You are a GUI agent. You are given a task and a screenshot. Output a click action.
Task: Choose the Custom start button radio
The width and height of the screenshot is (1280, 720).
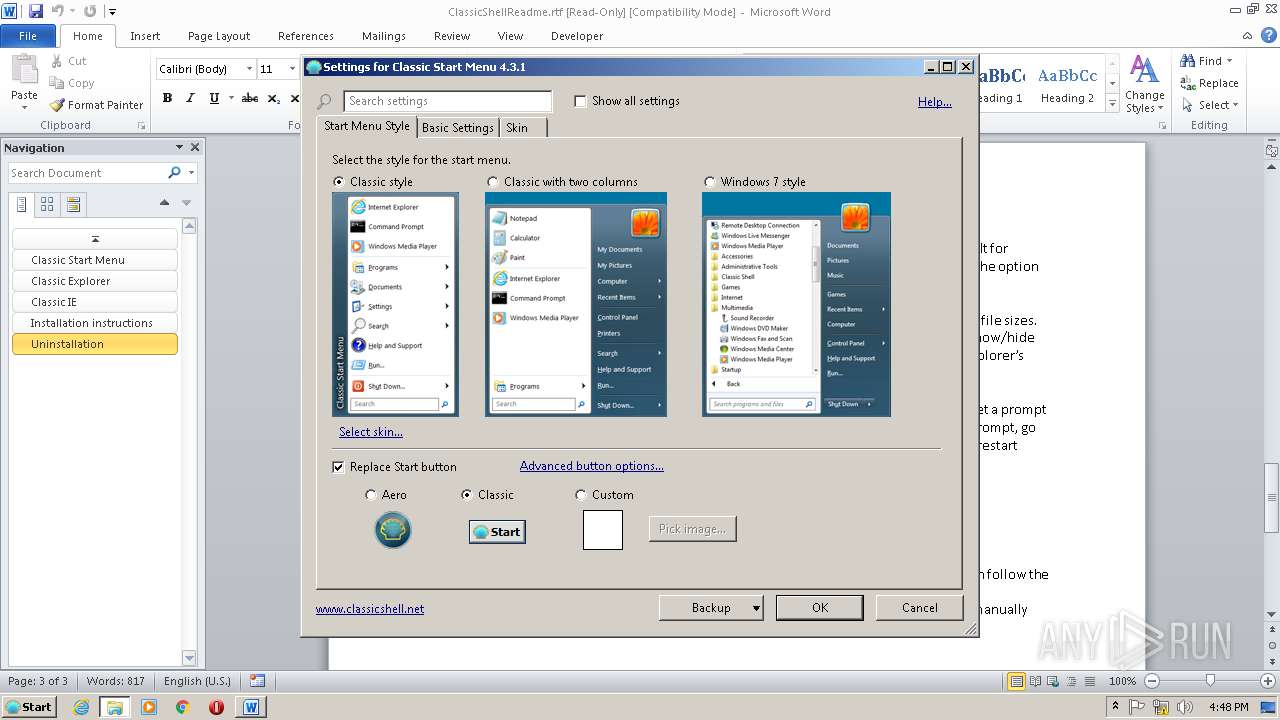tap(581, 495)
